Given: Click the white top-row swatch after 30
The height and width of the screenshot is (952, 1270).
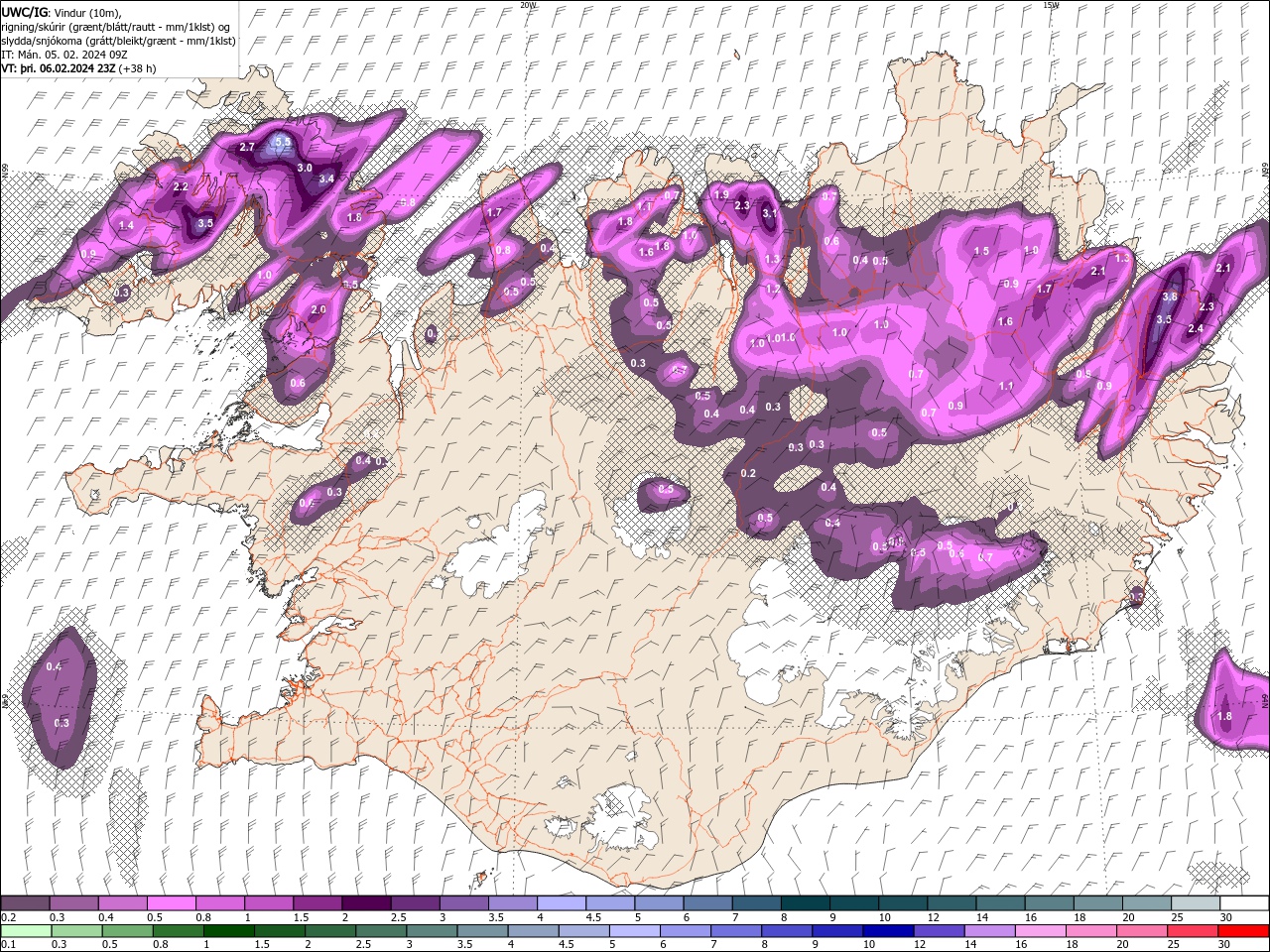Looking at the screenshot, I should (x=1243, y=903).
